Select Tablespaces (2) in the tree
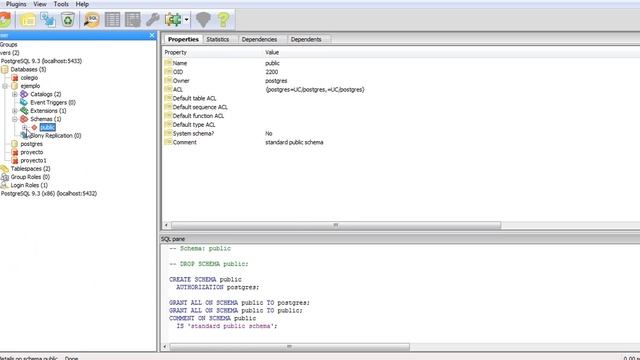640x360 pixels. coord(31,169)
